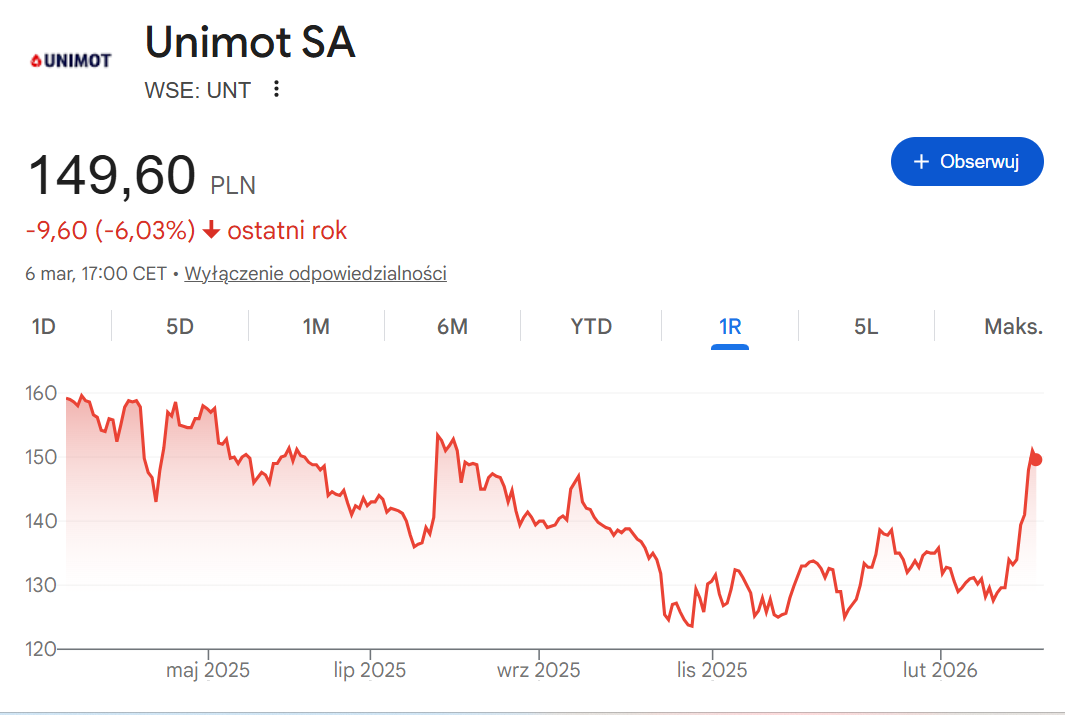Click the Unimot SA company title

250,43
